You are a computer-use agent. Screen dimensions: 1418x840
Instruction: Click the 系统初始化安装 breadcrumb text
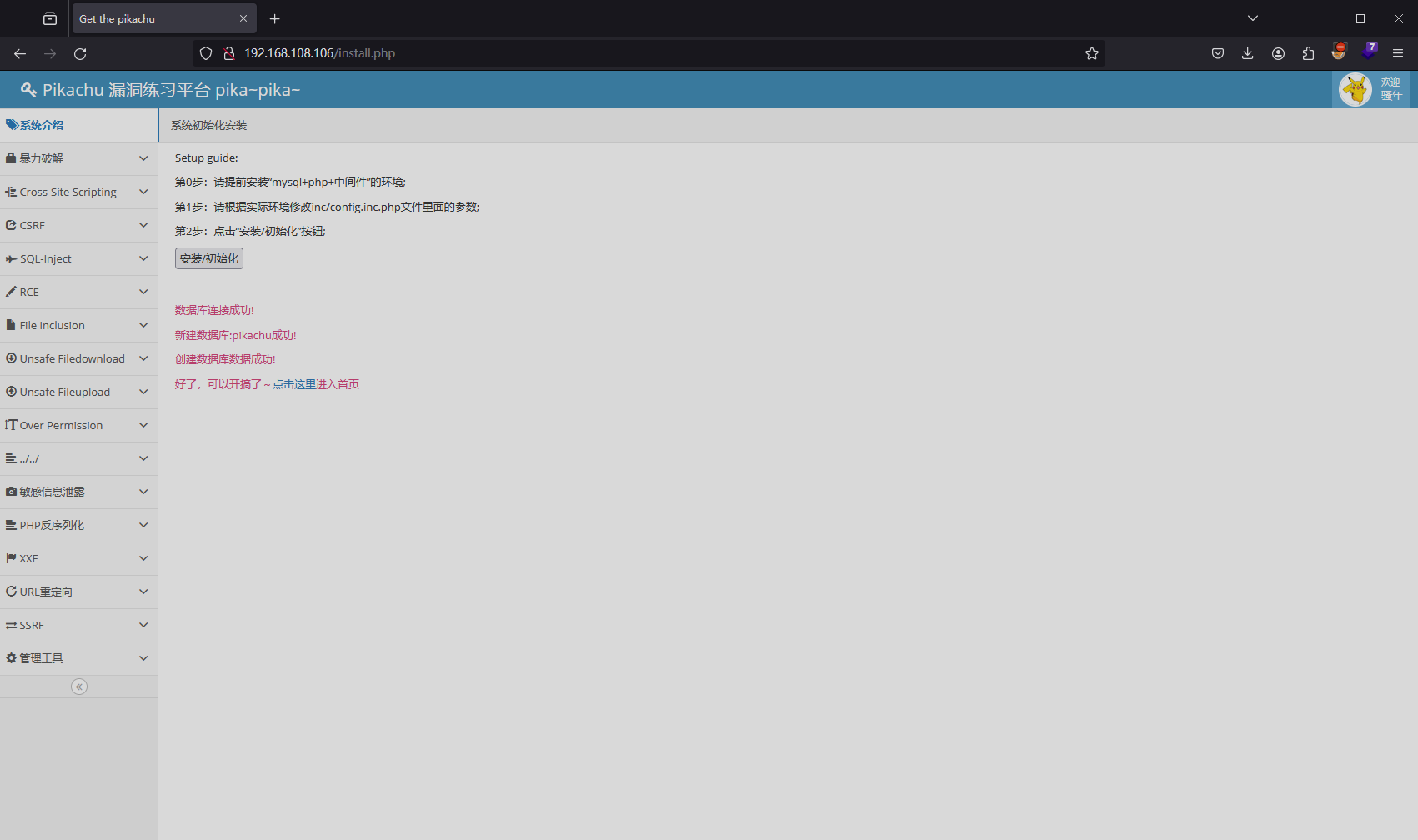click(x=209, y=125)
